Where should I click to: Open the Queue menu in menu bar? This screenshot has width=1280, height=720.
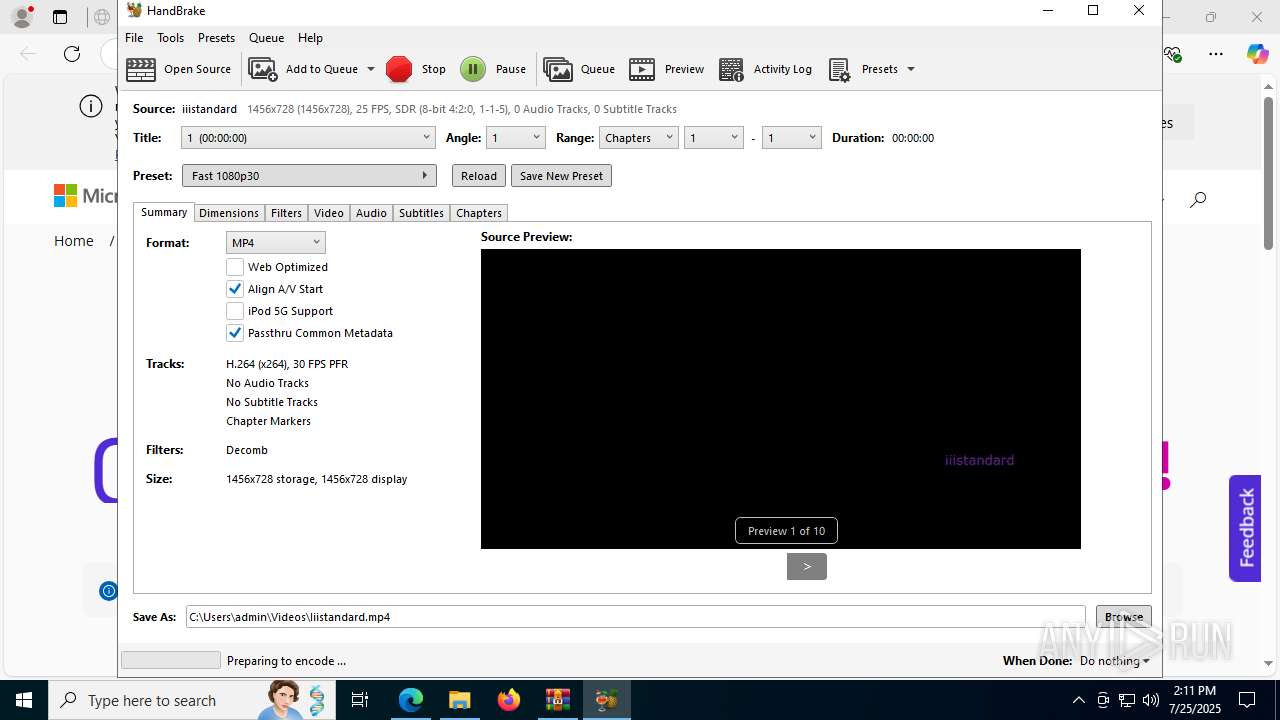coord(266,37)
